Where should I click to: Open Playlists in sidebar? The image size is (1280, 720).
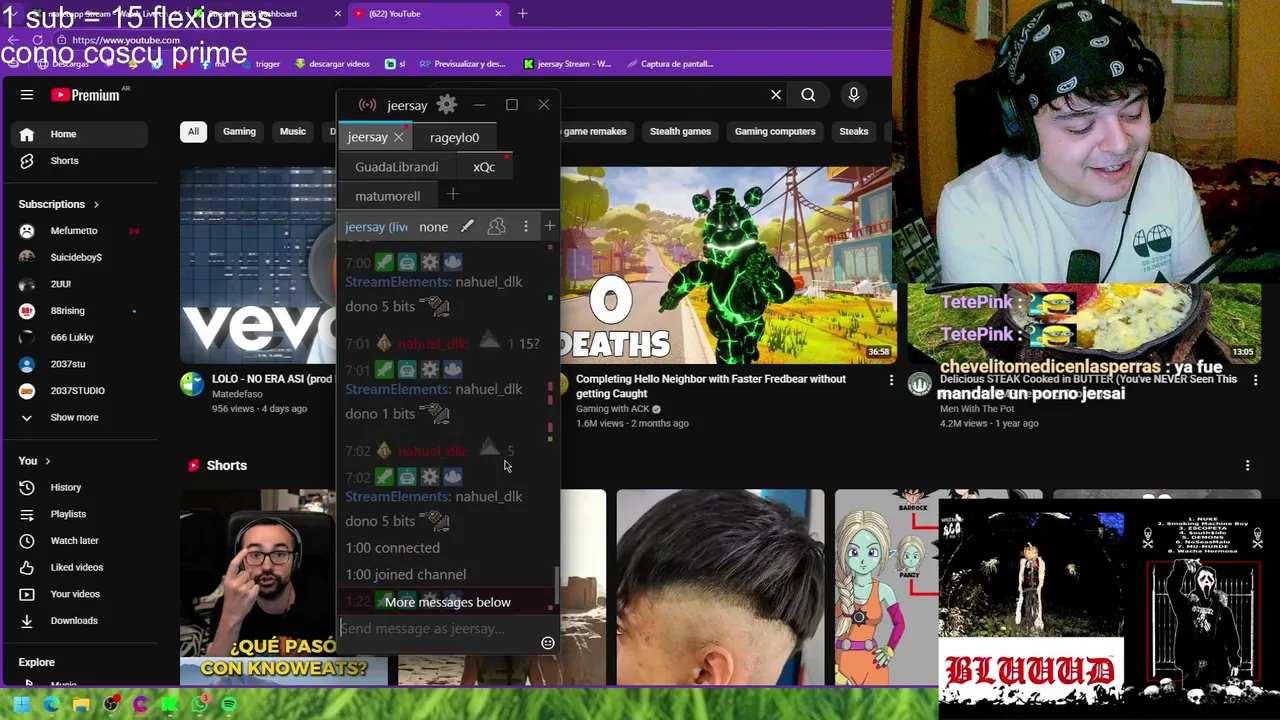[x=80, y=514]
